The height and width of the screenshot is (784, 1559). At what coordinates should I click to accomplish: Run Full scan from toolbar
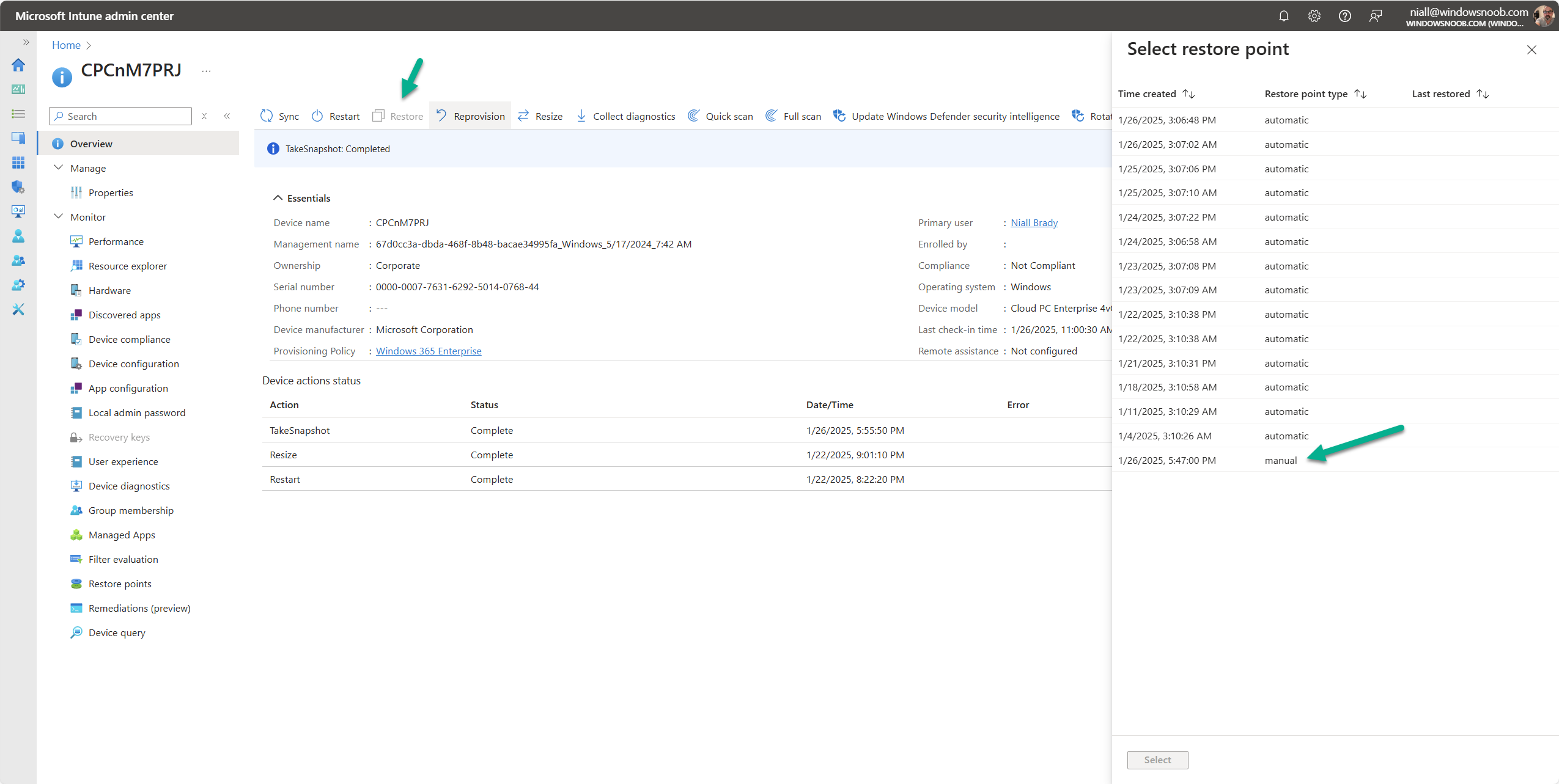pos(793,116)
